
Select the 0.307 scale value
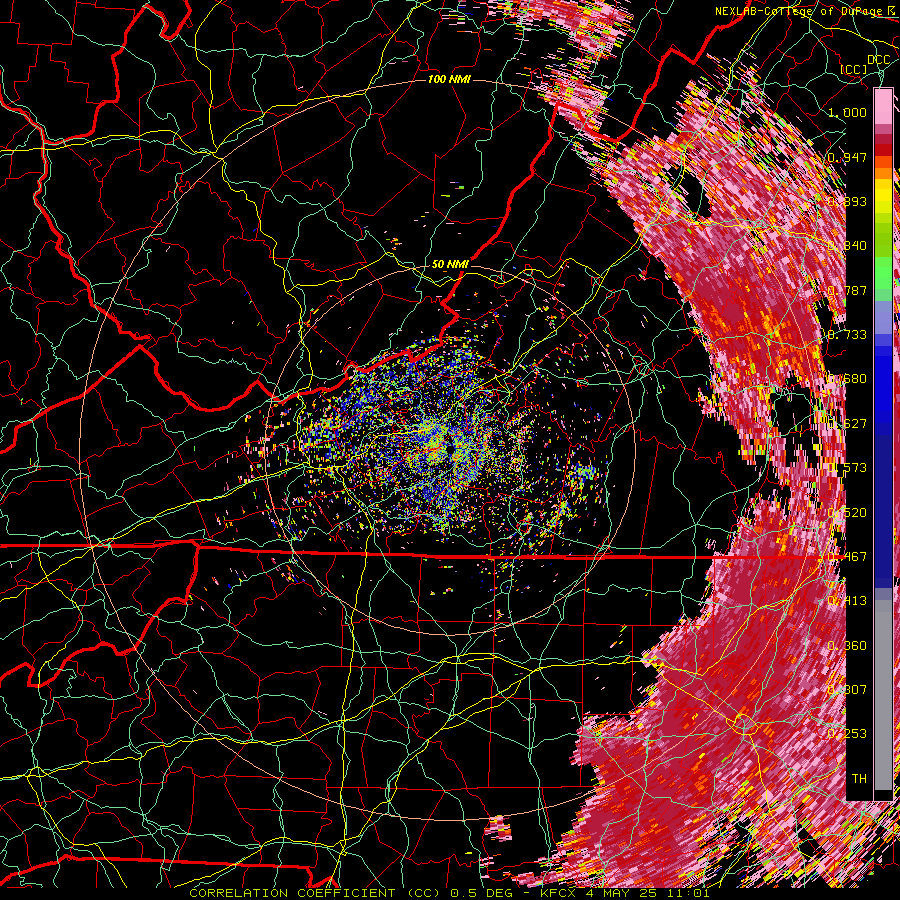(847, 690)
